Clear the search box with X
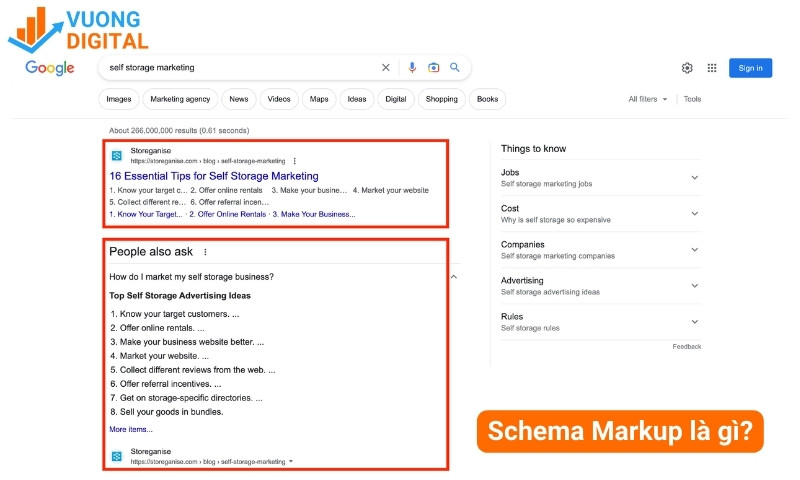 click(x=386, y=67)
